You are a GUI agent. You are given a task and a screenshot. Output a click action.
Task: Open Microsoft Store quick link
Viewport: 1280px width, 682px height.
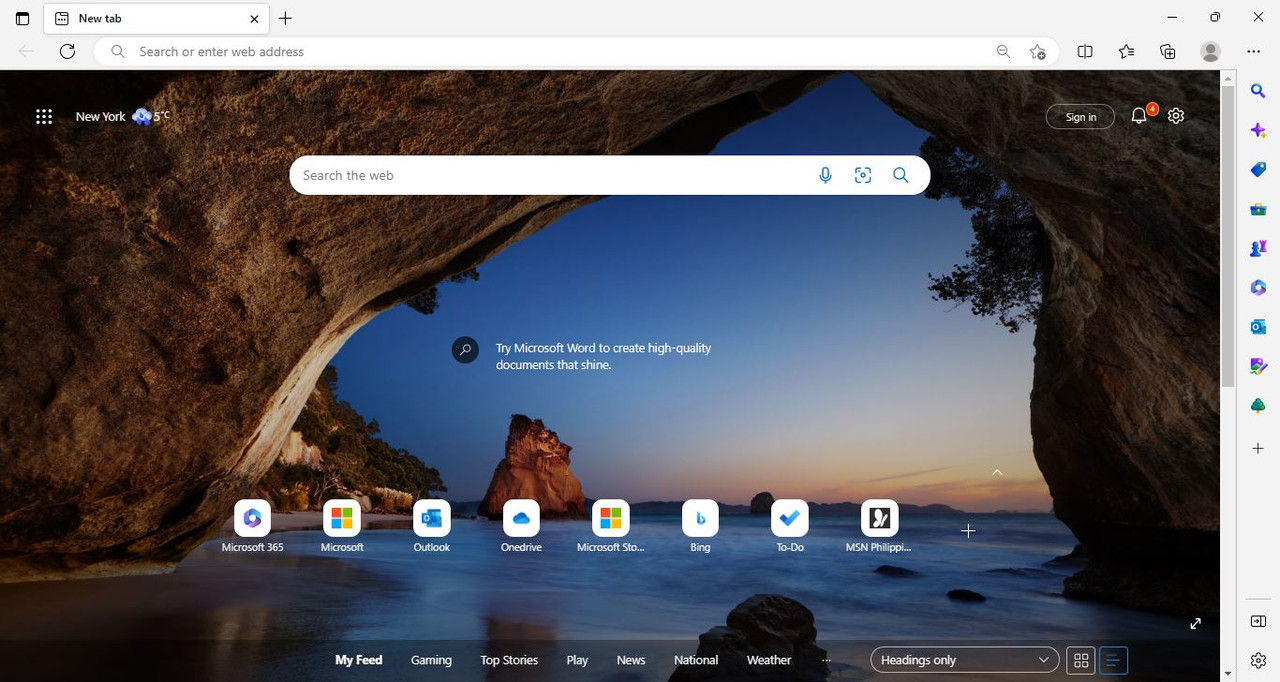[611, 527]
